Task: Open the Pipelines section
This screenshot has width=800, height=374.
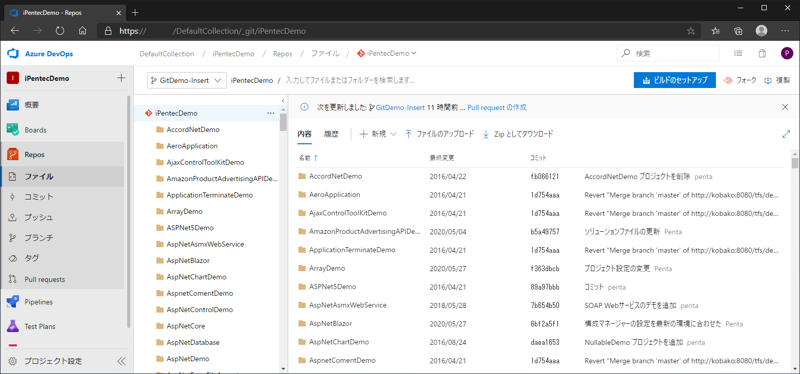Action: [x=38, y=302]
